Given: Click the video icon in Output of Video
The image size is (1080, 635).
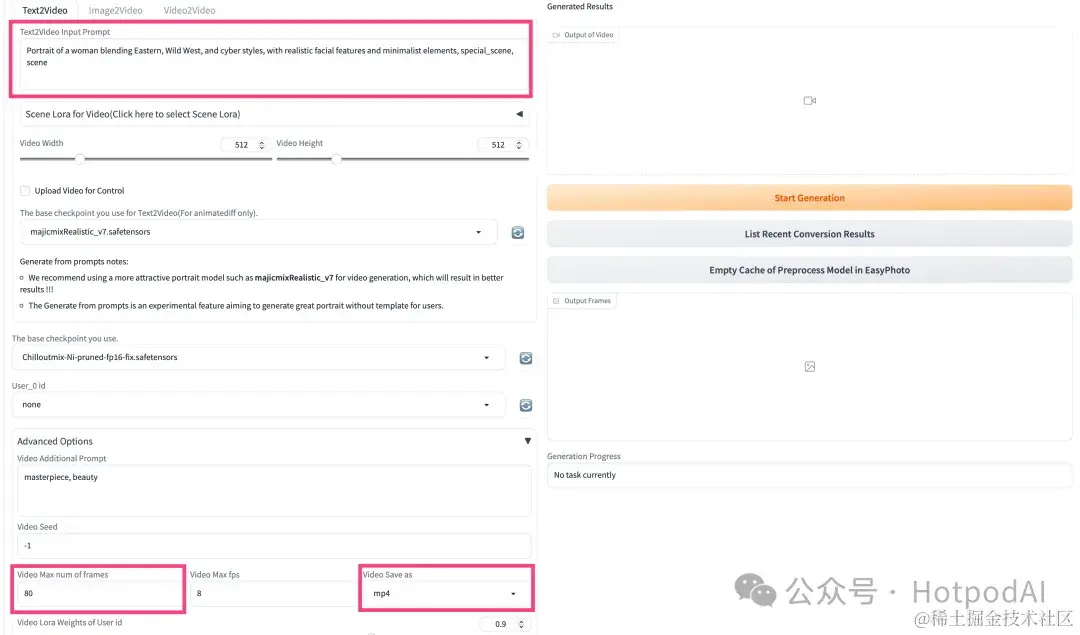Looking at the screenshot, I should point(809,101).
